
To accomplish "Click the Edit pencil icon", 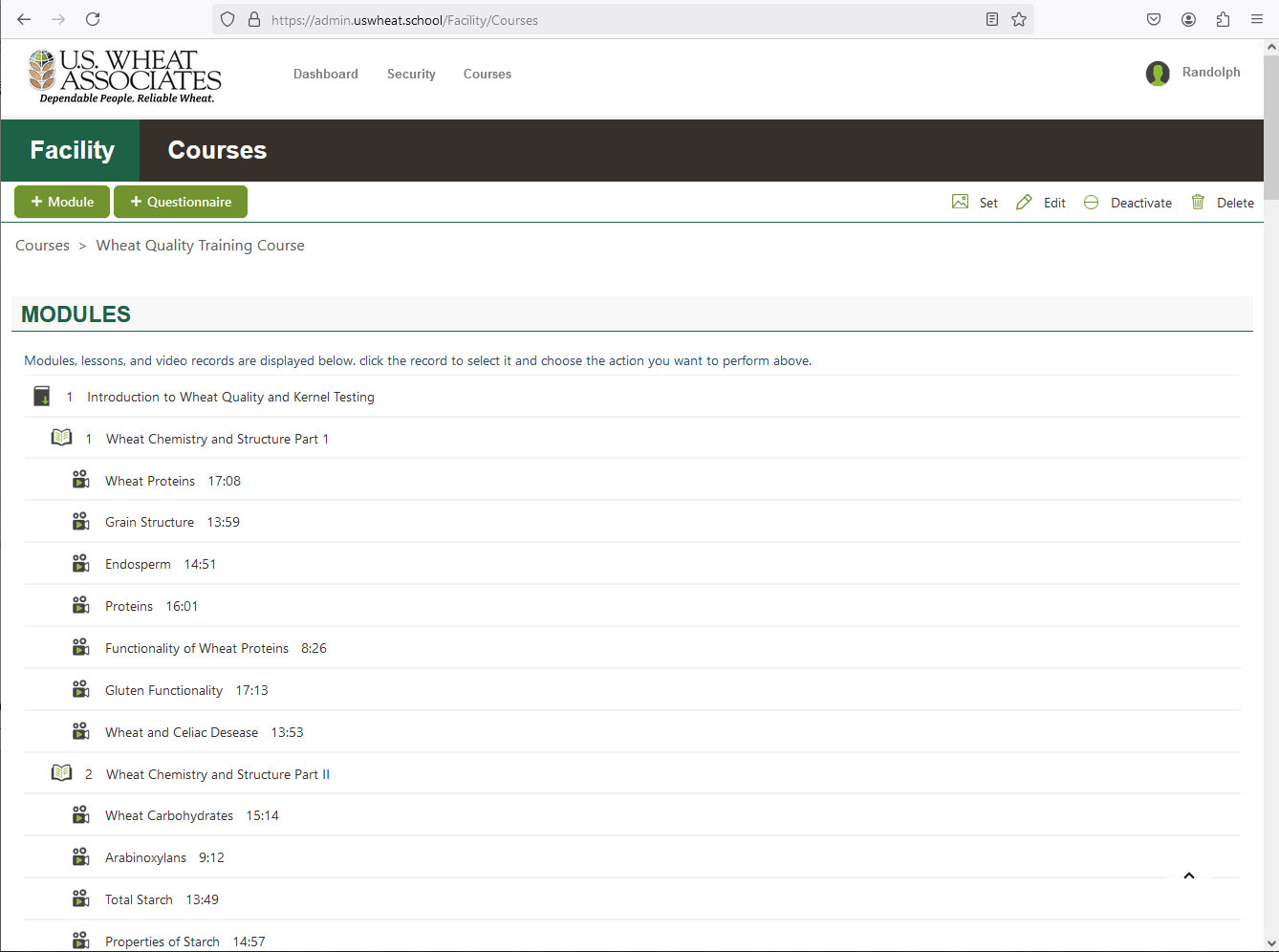I will pyautogui.click(x=1024, y=202).
